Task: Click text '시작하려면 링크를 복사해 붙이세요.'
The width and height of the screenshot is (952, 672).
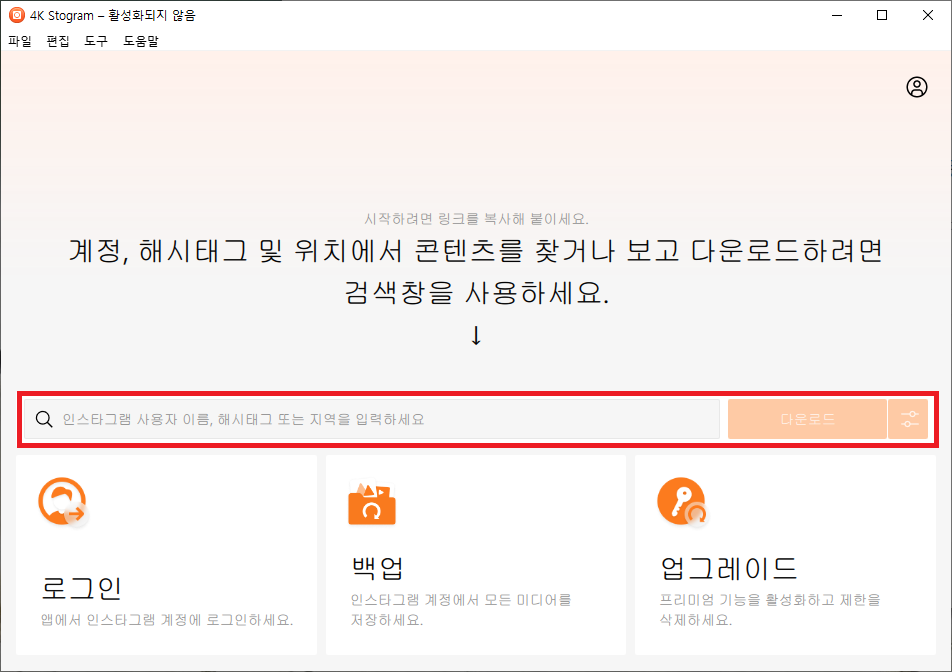Action: 477,219
